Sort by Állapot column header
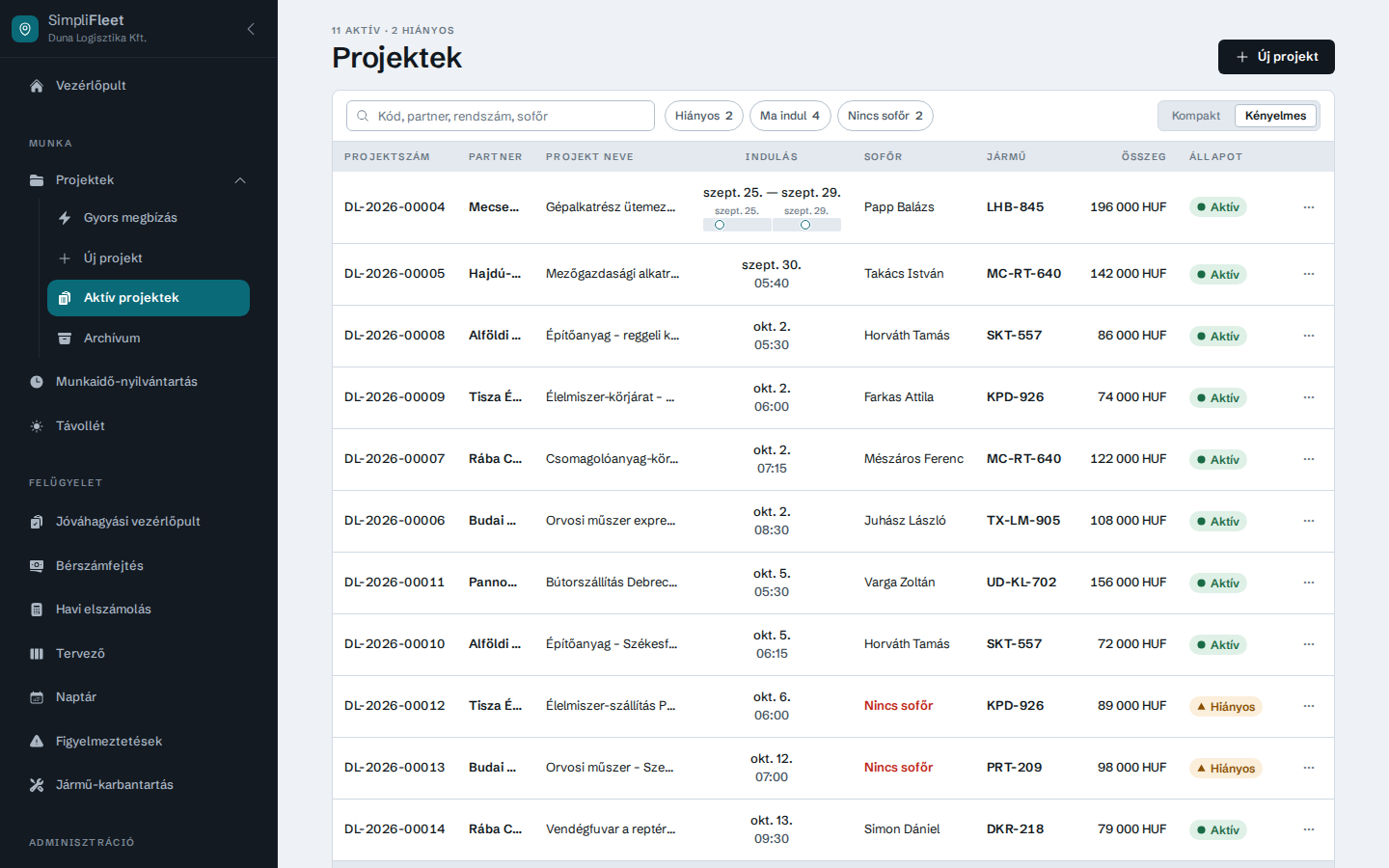The height and width of the screenshot is (868, 1389). click(1215, 156)
